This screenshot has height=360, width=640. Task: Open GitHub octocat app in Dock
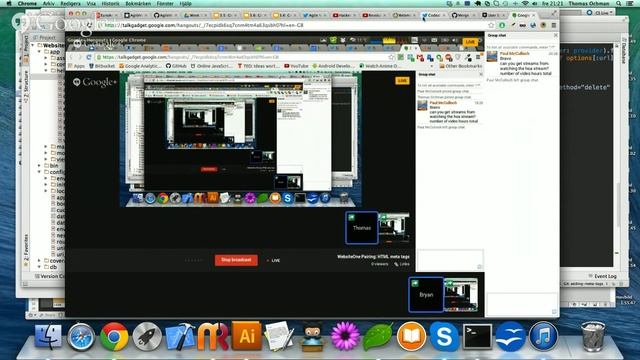pos(312,338)
